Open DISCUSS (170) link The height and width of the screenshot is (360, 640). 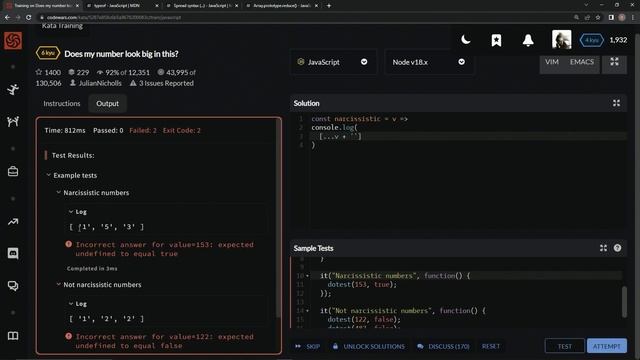[443, 346]
